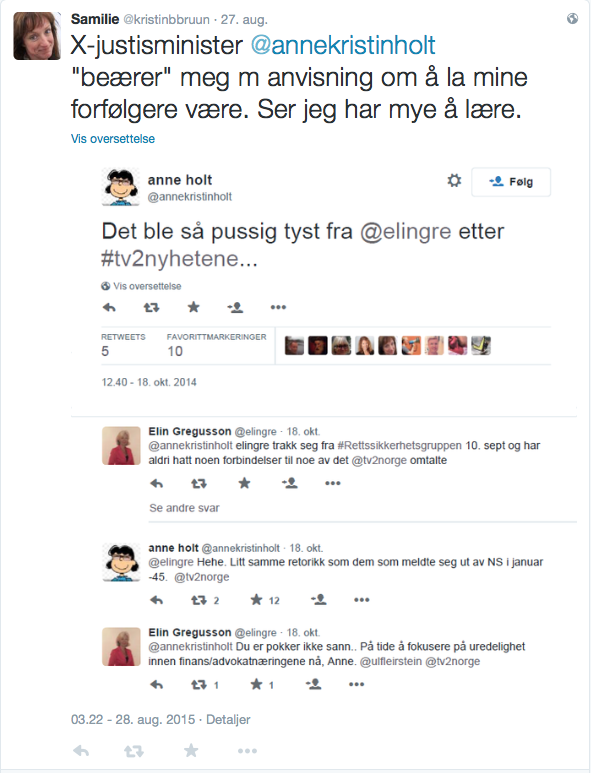The image size is (591, 773).
Task: Open the @annekristinholt mention in Samilie's tweet
Action: (343, 45)
